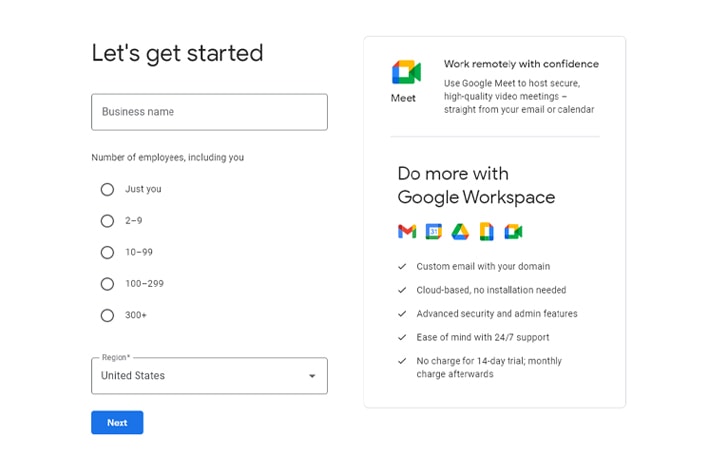Open the Region dropdown arrow
The width and height of the screenshot is (725, 458).
point(312,376)
